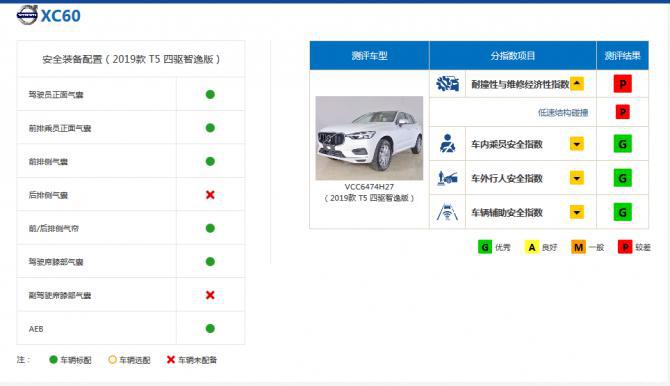Click the 车内乘员安全指数 label

(507, 144)
